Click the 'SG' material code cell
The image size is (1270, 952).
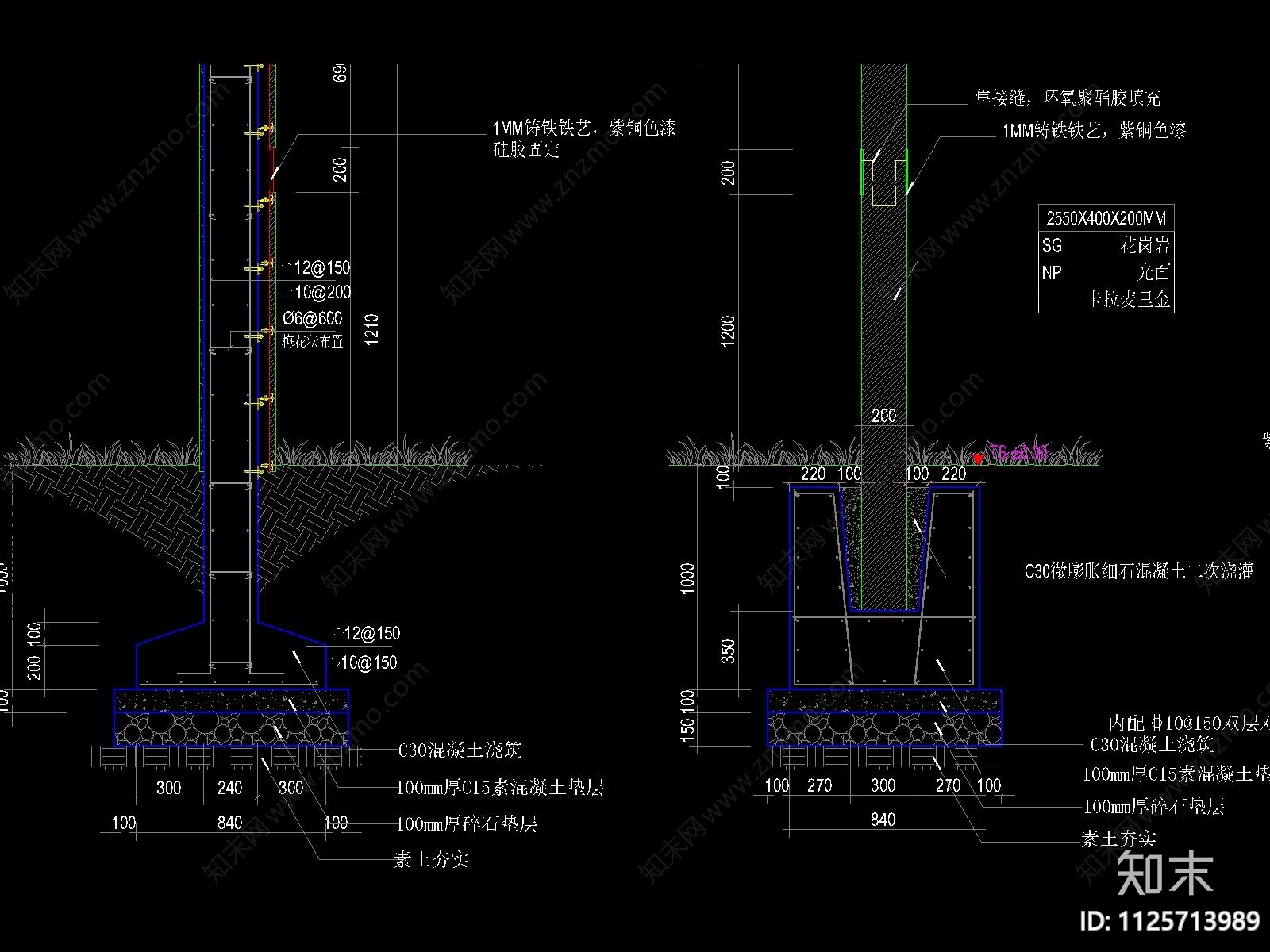click(x=1052, y=245)
